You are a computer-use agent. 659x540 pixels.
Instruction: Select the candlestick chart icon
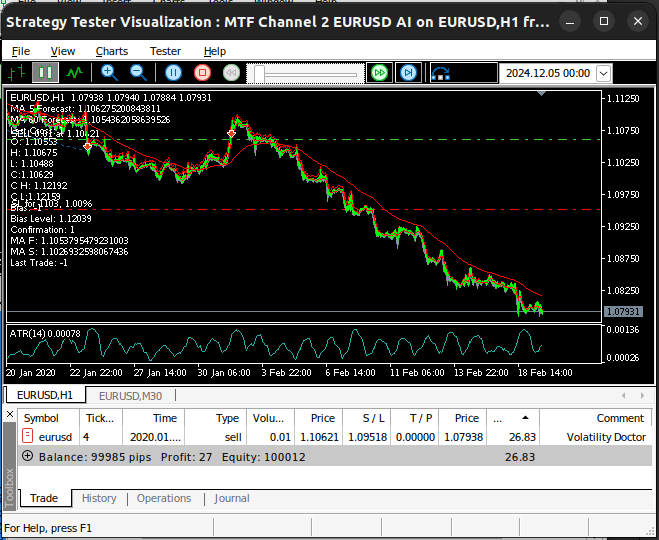tap(45, 73)
